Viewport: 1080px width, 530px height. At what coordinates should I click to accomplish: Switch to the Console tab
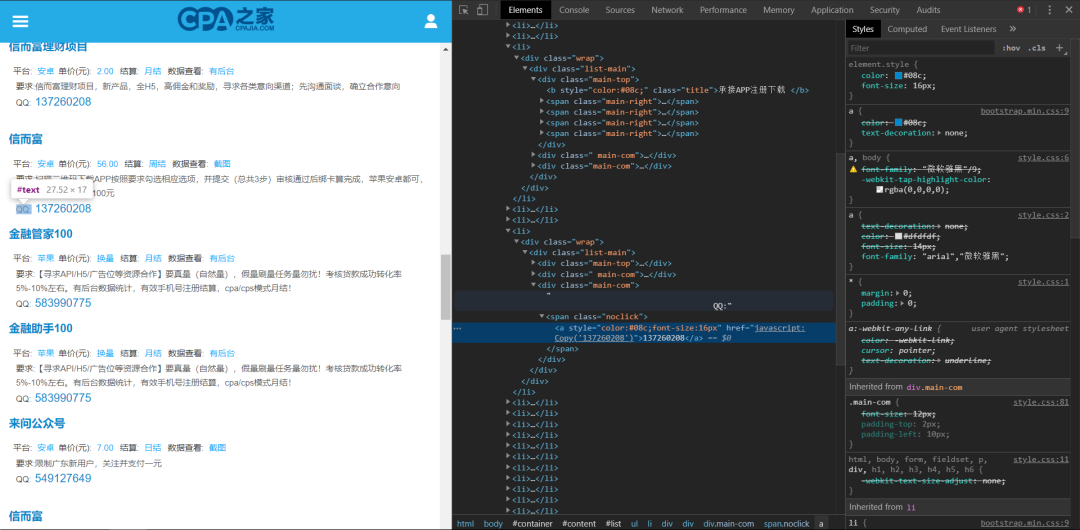pos(574,10)
